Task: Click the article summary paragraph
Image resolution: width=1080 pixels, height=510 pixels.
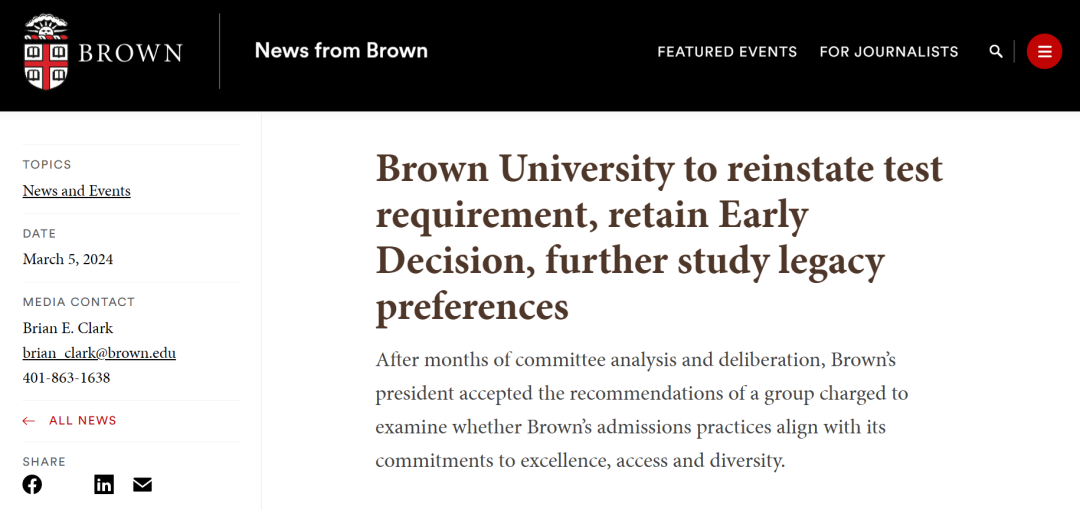Action: [x=641, y=410]
